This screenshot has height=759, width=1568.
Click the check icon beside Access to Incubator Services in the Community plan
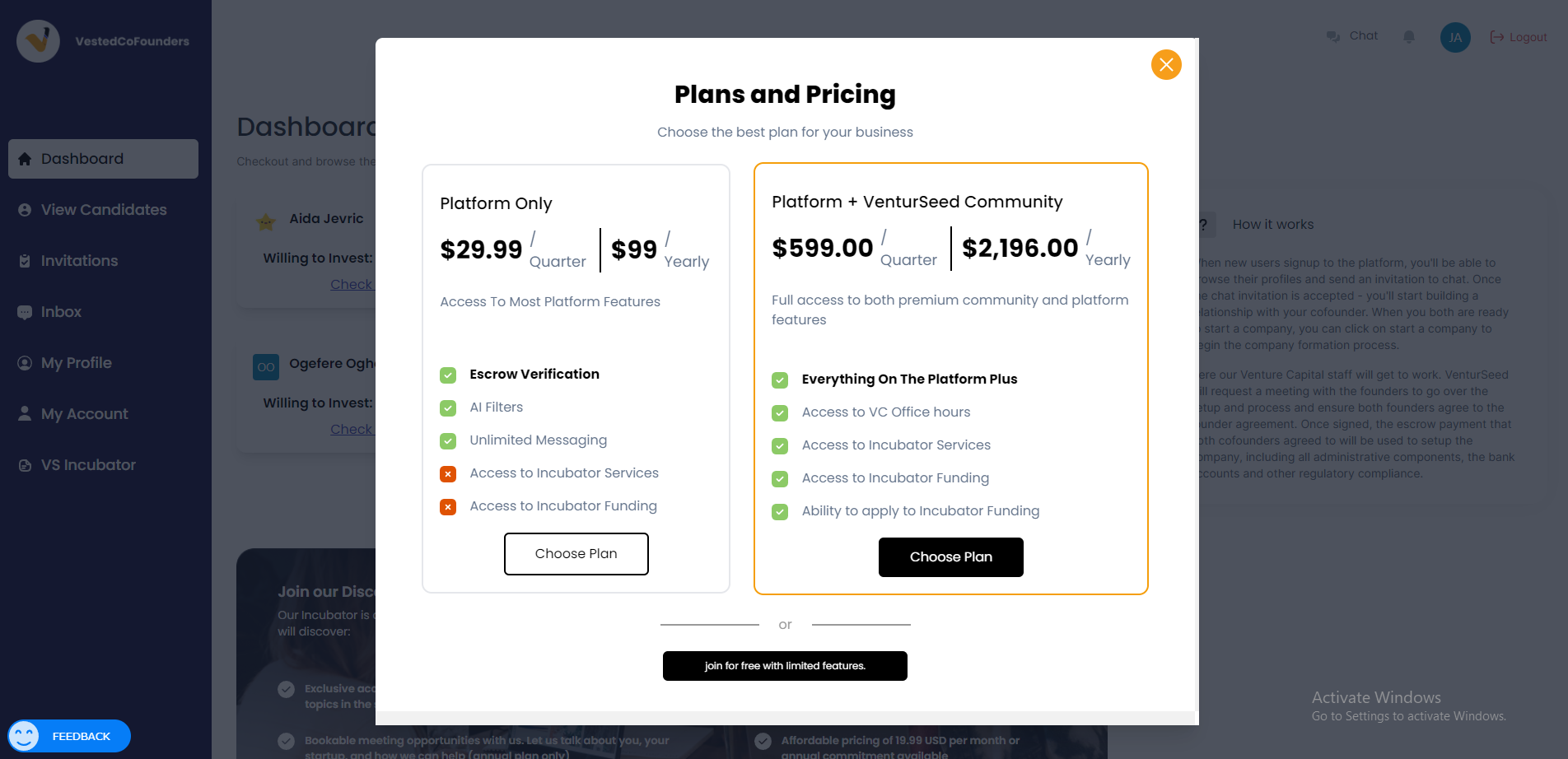780,446
